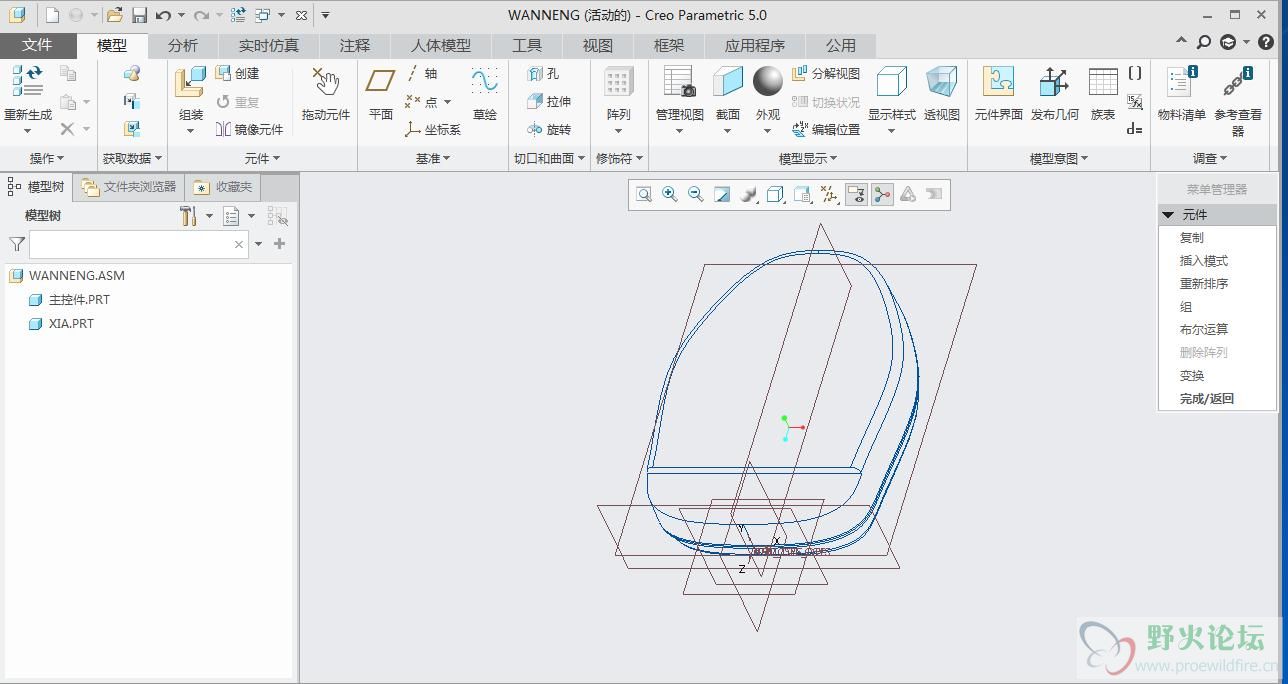Click the d= relations icon
Screen dimensions: 1288x684
point(1134,129)
